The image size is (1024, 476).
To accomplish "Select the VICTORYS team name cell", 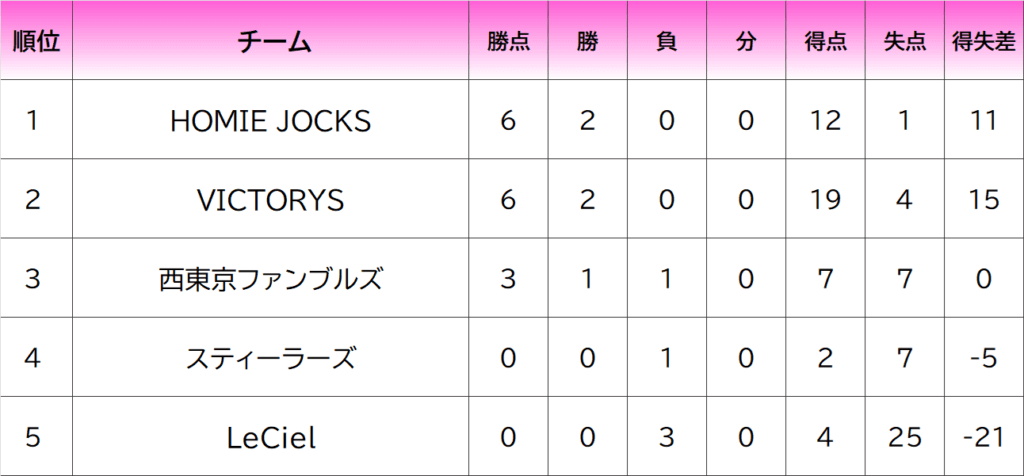I will (270, 200).
